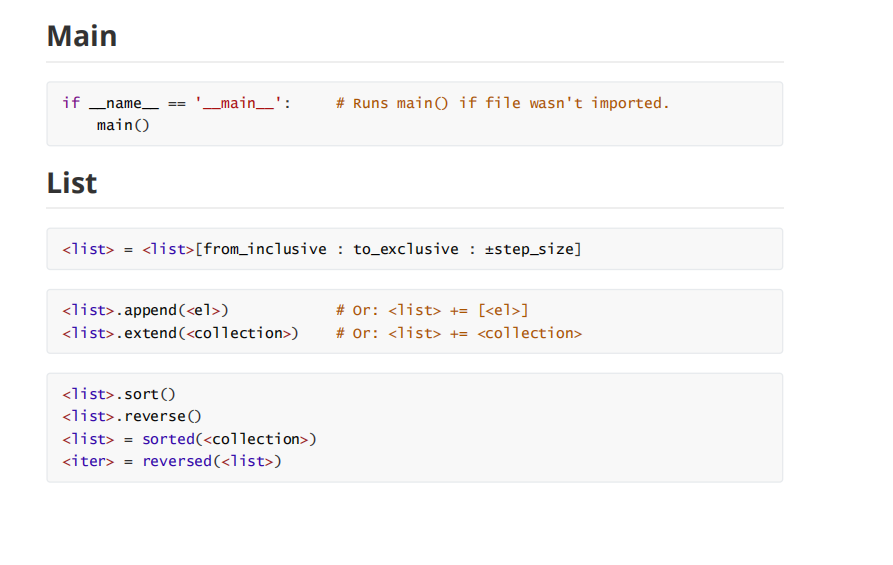893x565 pixels.
Task: Click the '<iter>' placeholder text
Action: tap(88, 461)
